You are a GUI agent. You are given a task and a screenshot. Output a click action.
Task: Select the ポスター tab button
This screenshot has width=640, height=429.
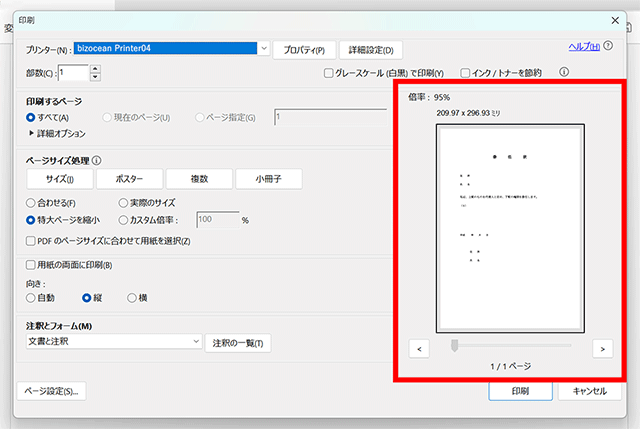pyautogui.click(x=129, y=179)
